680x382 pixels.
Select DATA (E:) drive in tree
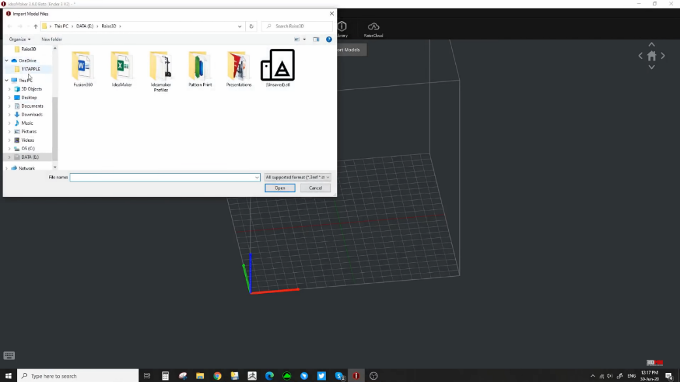pos(30,157)
